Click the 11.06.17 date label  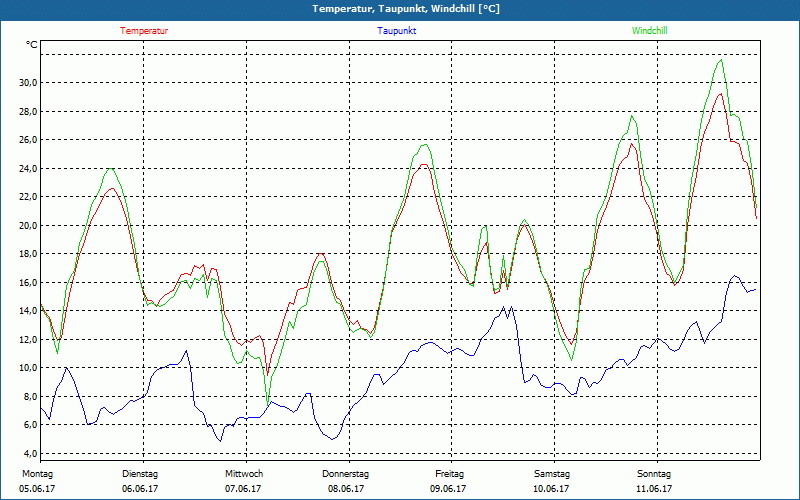coord(654,489)
